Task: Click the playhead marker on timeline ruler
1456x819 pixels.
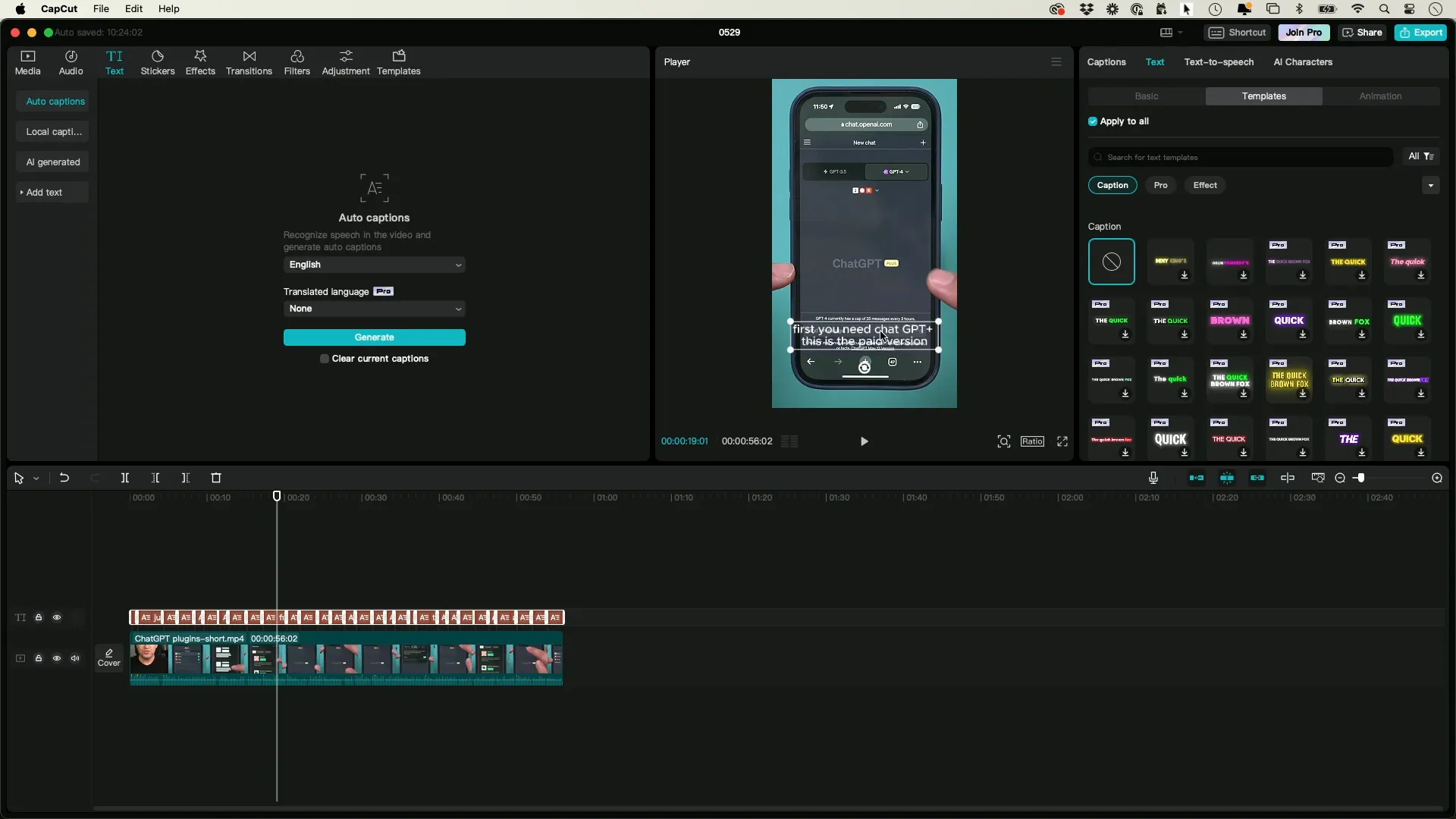Action: 277,496
